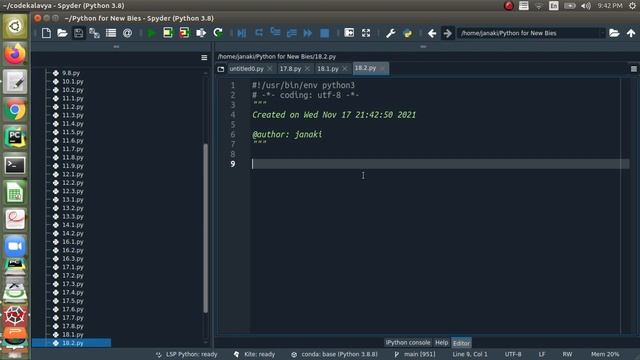Screen dimensions: 640x360
Task: Select 17.7.py in file explorer
Action: click(x=72, y=318)
